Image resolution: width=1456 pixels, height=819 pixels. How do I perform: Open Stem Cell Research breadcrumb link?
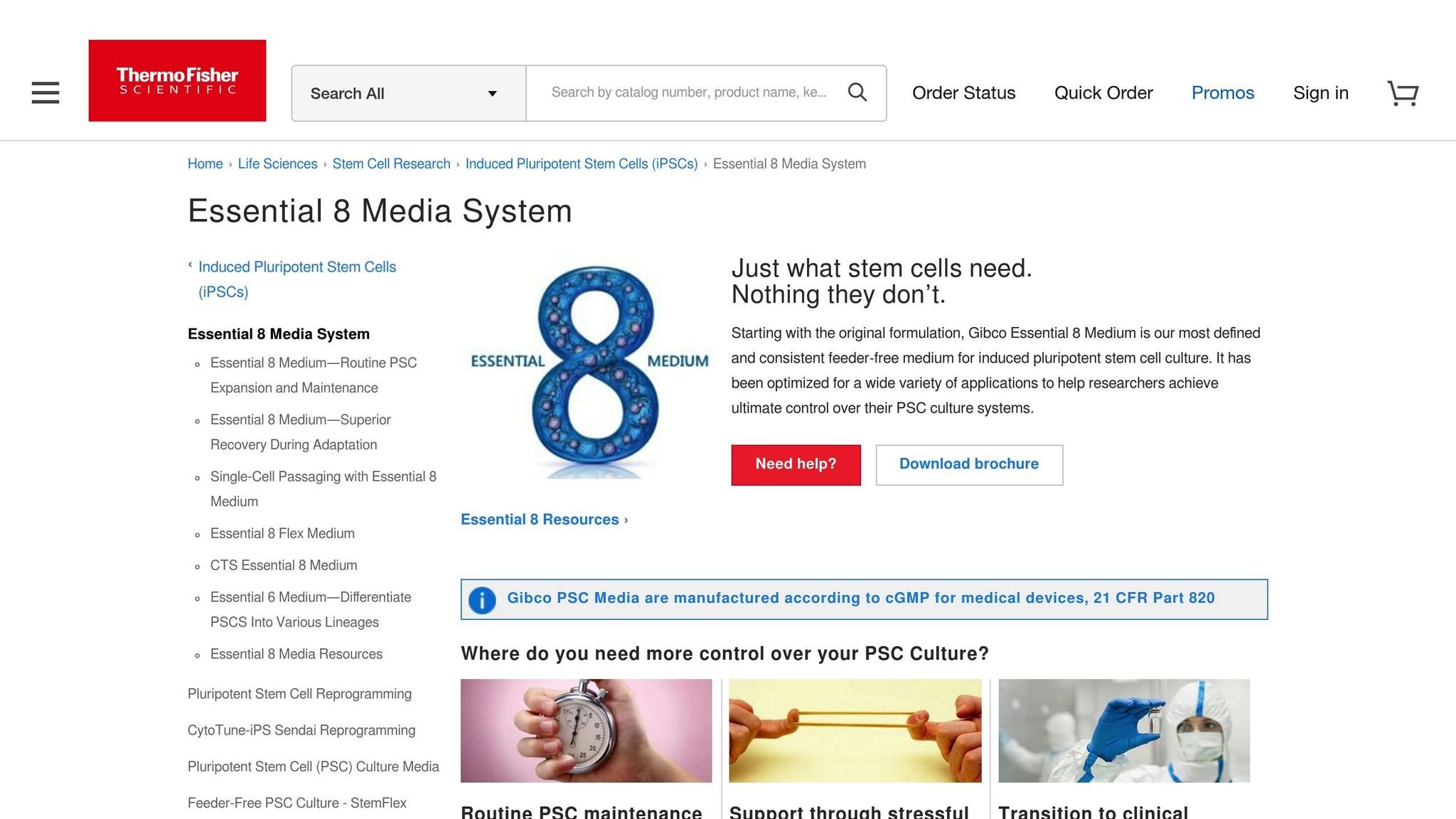(x=391, y=164)
